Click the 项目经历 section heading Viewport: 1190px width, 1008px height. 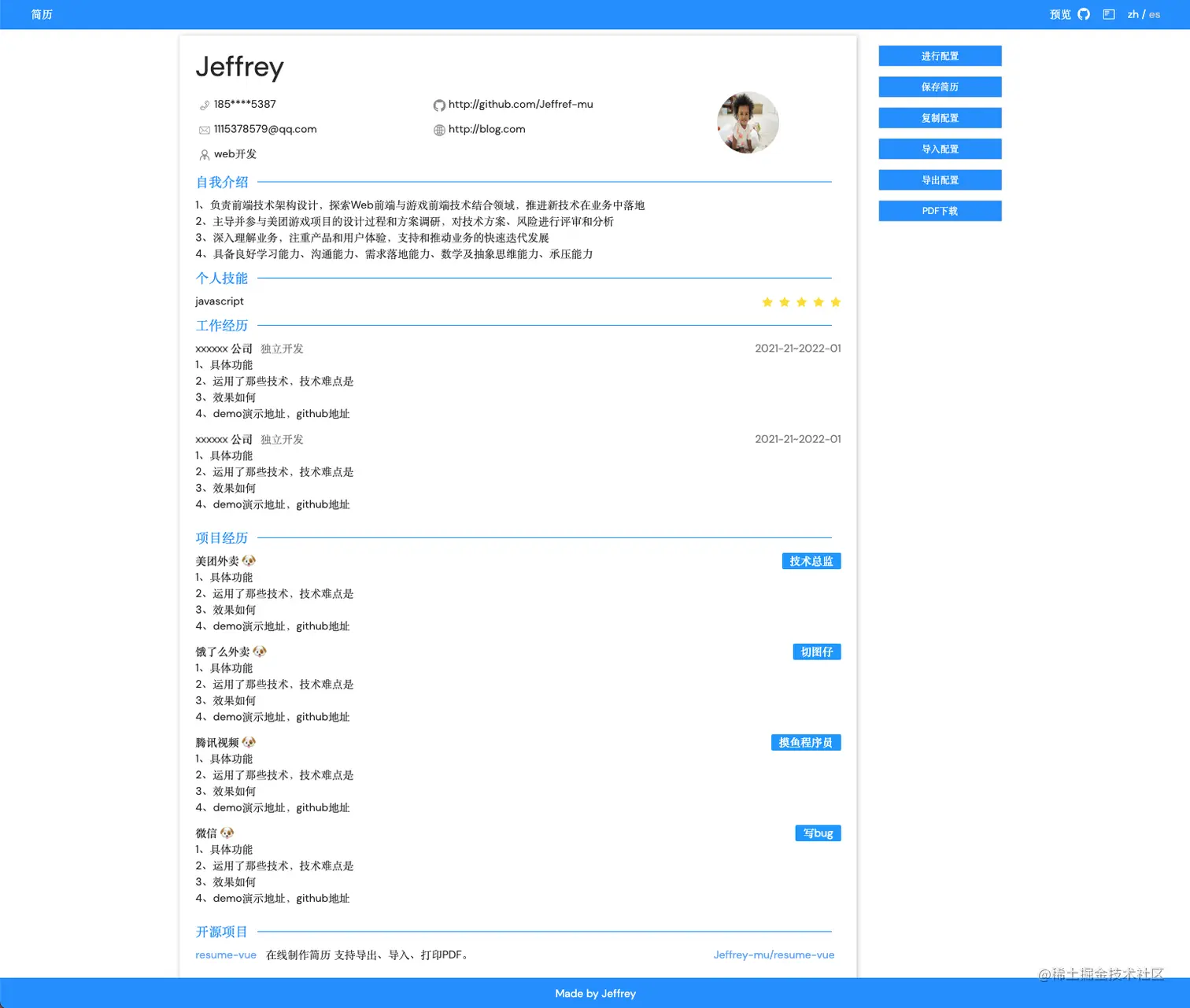tap(222, 537)
